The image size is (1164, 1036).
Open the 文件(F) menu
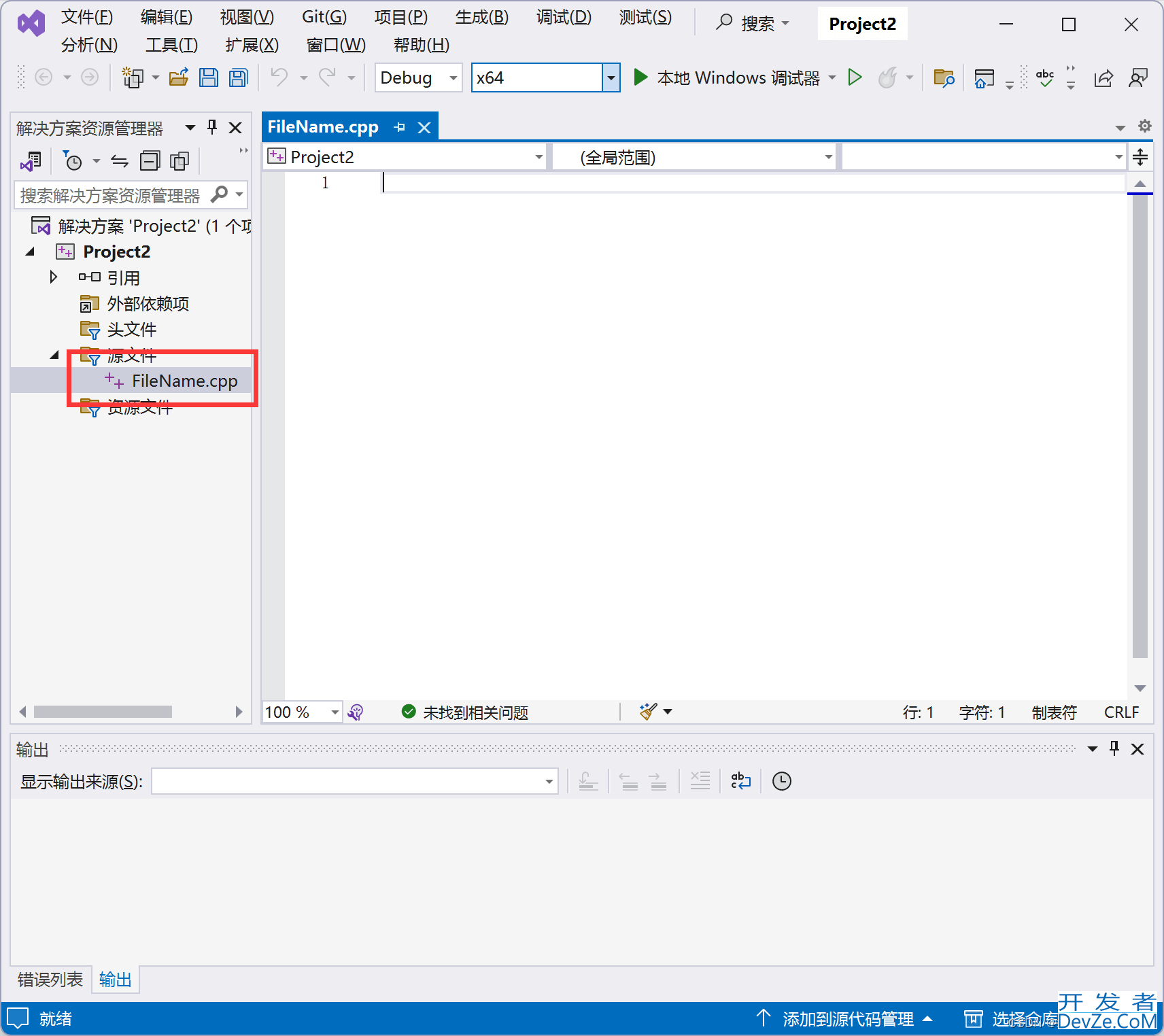coord(87,17)
